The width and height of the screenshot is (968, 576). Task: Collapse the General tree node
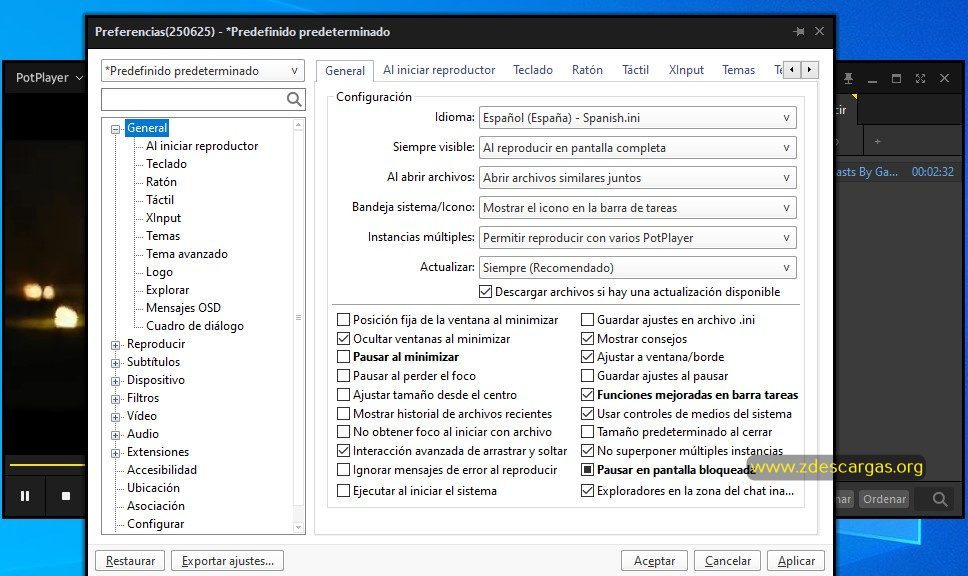pyautogui.click(x=115, y=129)
